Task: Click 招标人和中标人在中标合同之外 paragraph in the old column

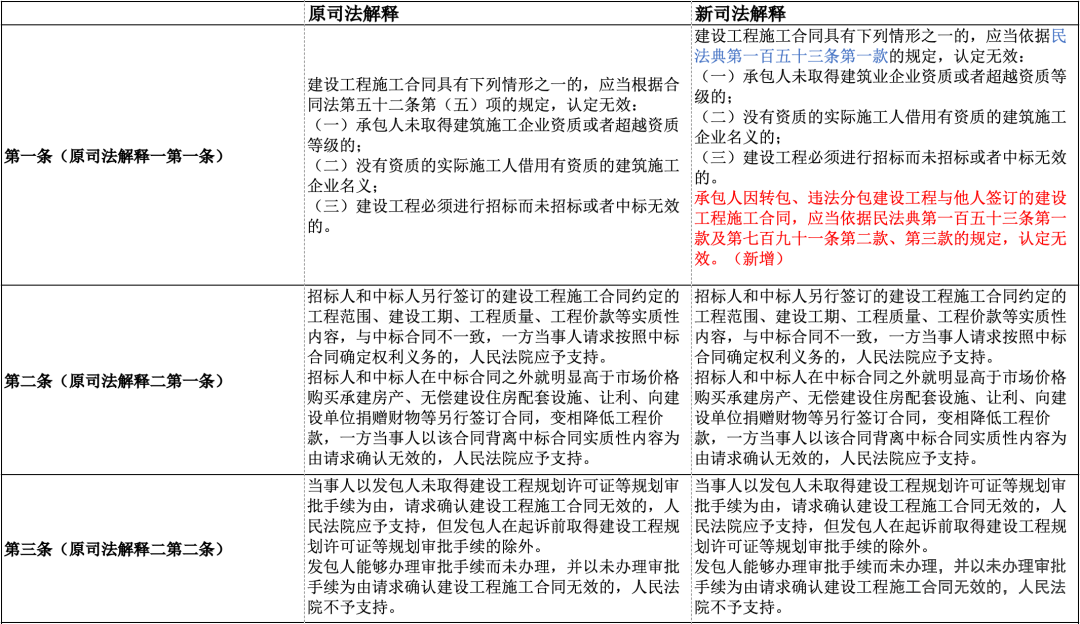Action: pyautogui.click(x=492, y=418)
